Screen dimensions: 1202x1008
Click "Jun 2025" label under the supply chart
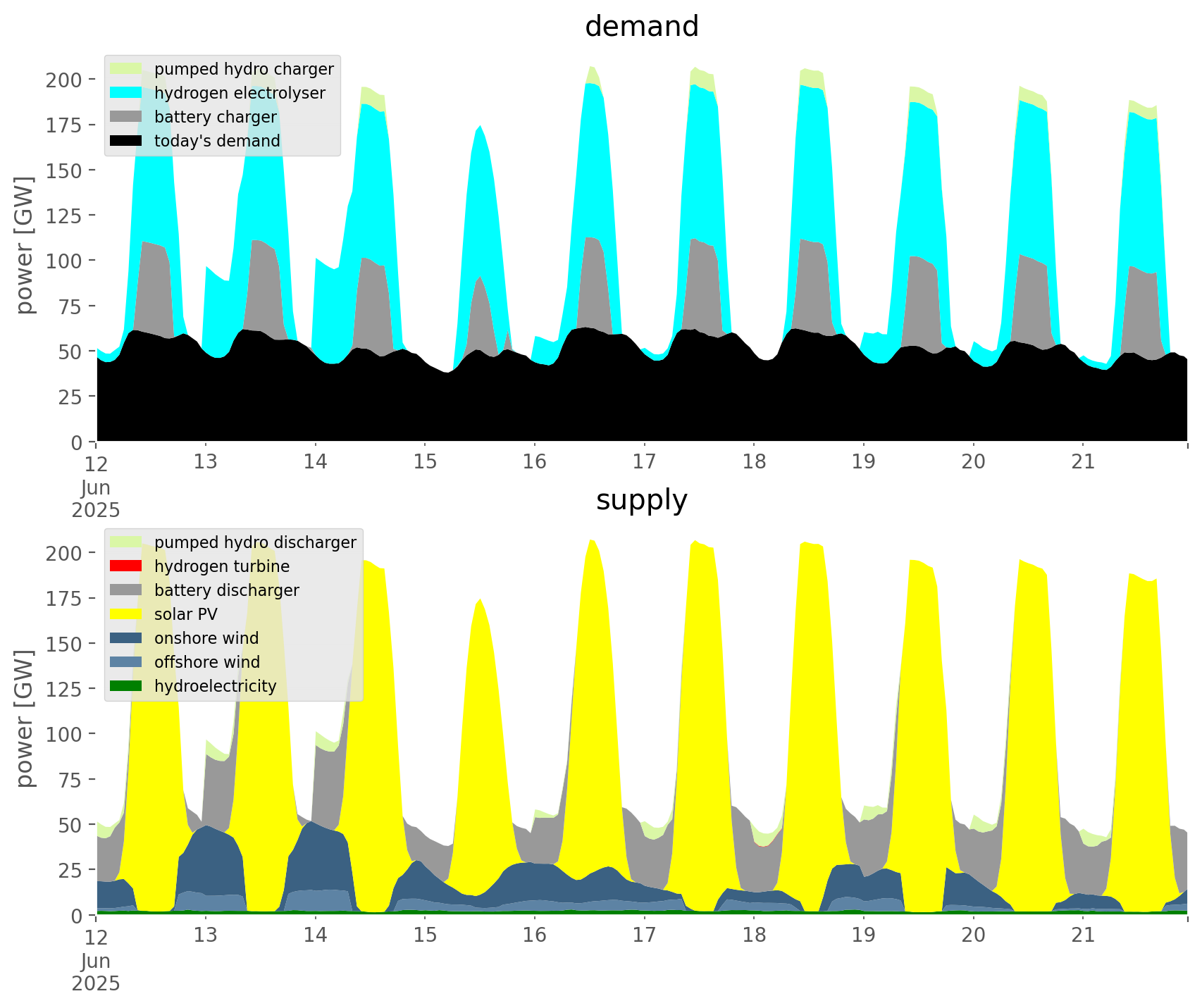pyautogui.click(x=96, y=972)
